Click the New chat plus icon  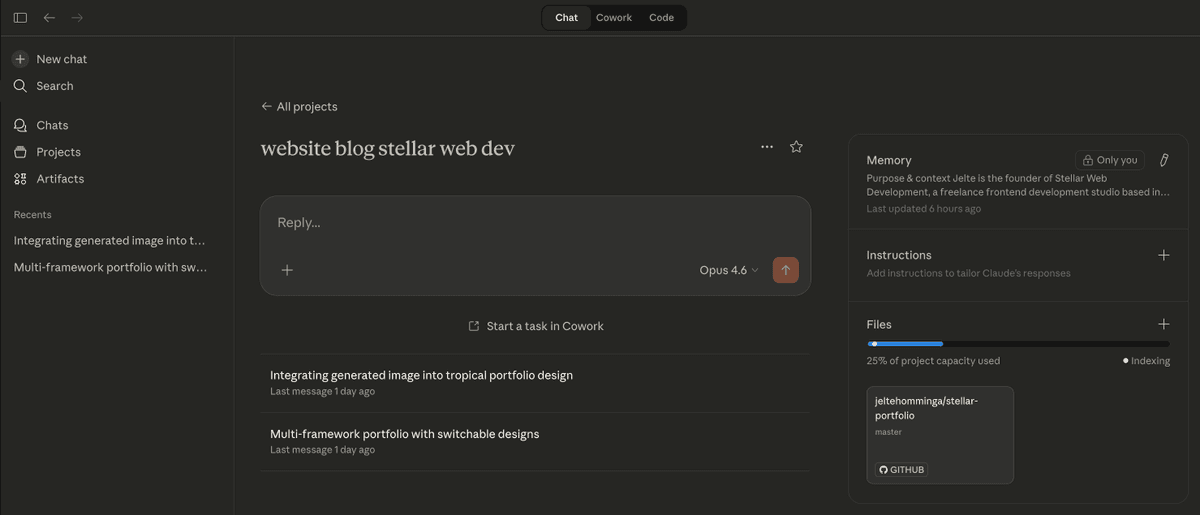point(20,59)
